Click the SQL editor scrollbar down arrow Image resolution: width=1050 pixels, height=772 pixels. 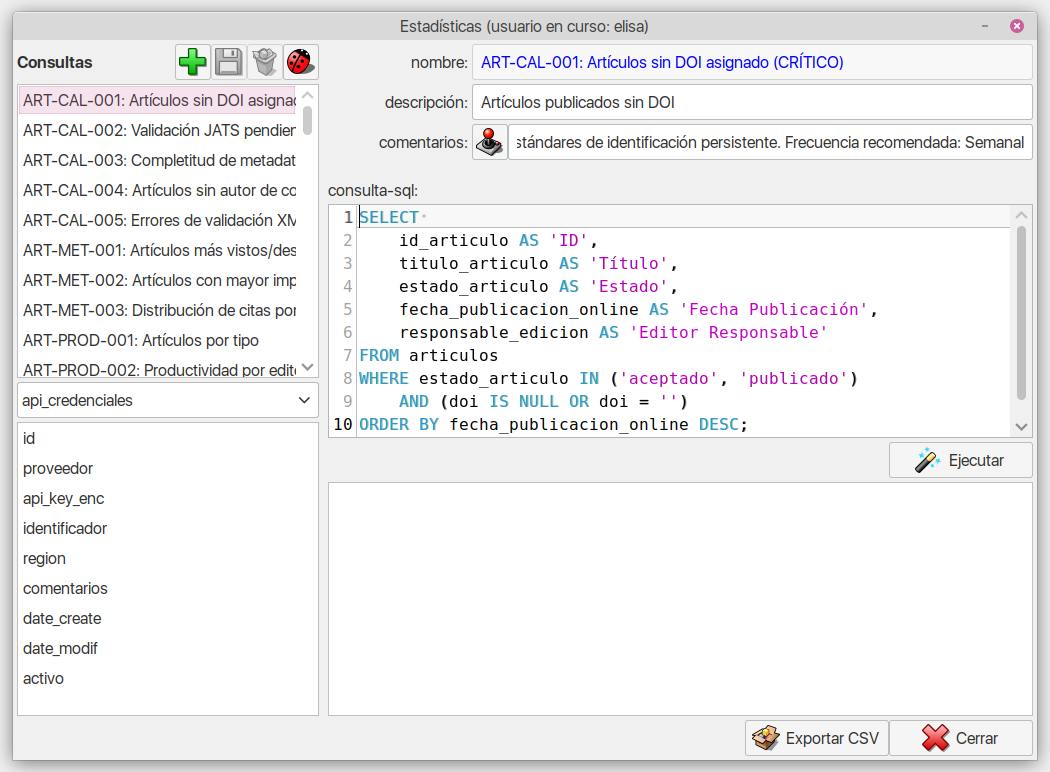pyautogui.click(x=1021, y=427)
